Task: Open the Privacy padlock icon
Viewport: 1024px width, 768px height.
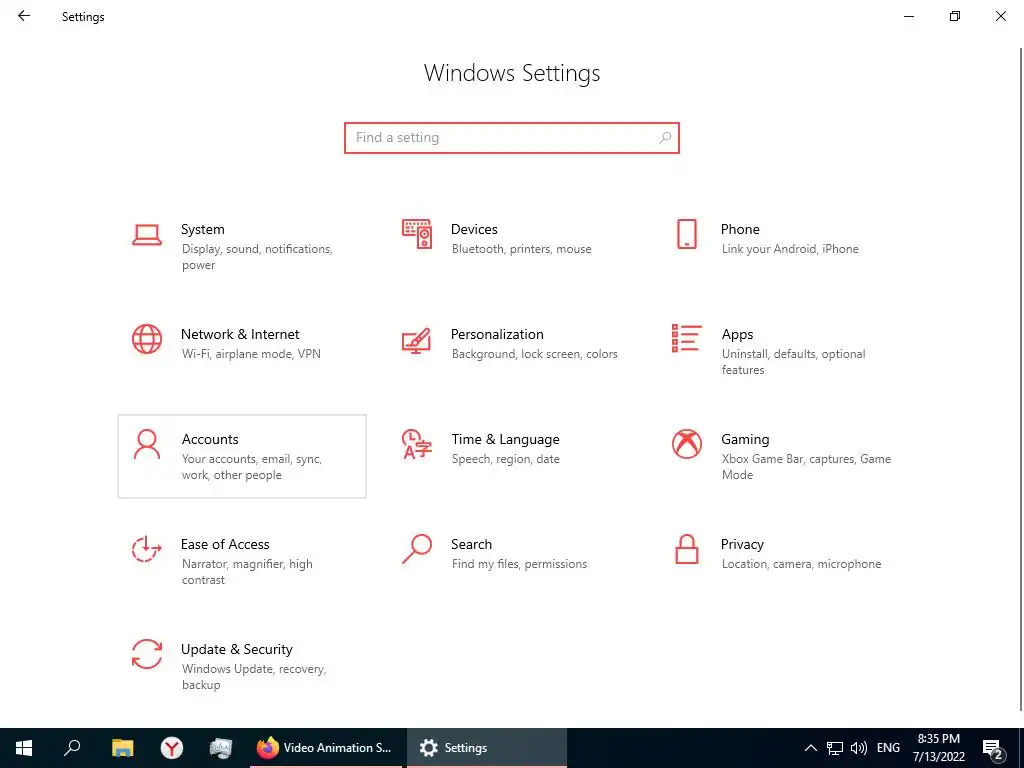Action: click(687, 549)
